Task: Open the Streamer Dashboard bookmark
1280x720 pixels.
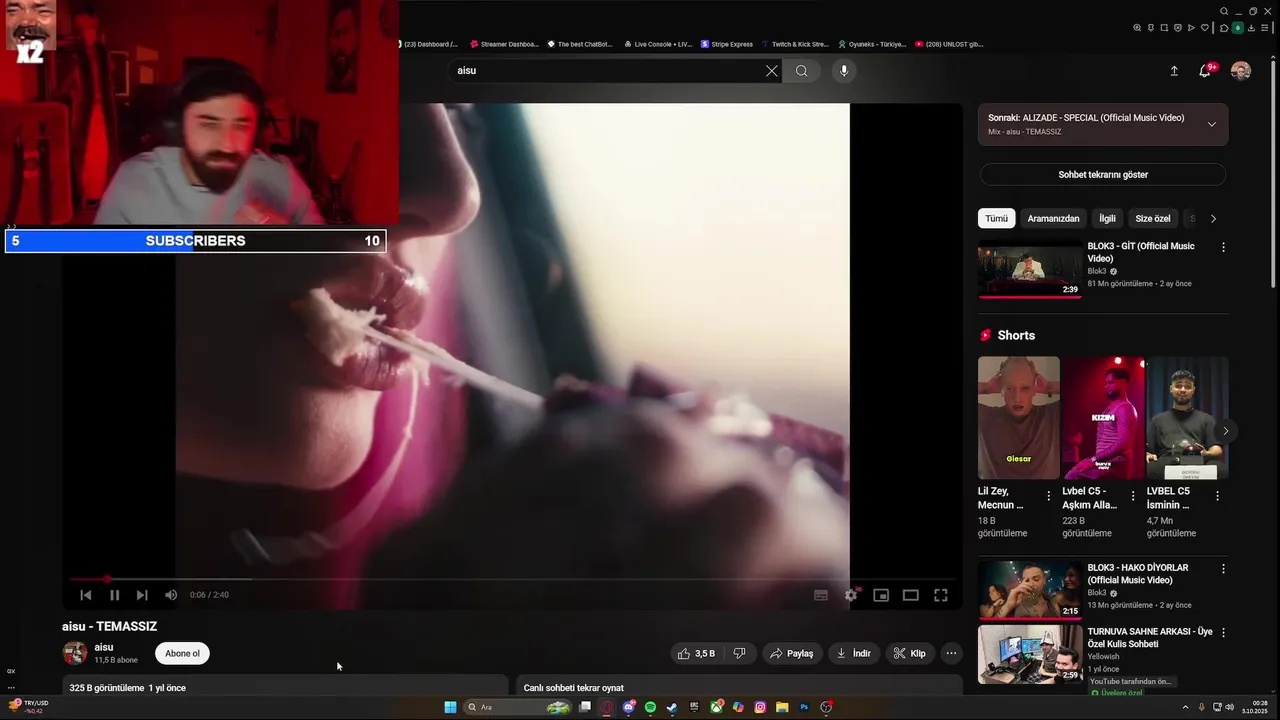Action: [x=504, y=44]
